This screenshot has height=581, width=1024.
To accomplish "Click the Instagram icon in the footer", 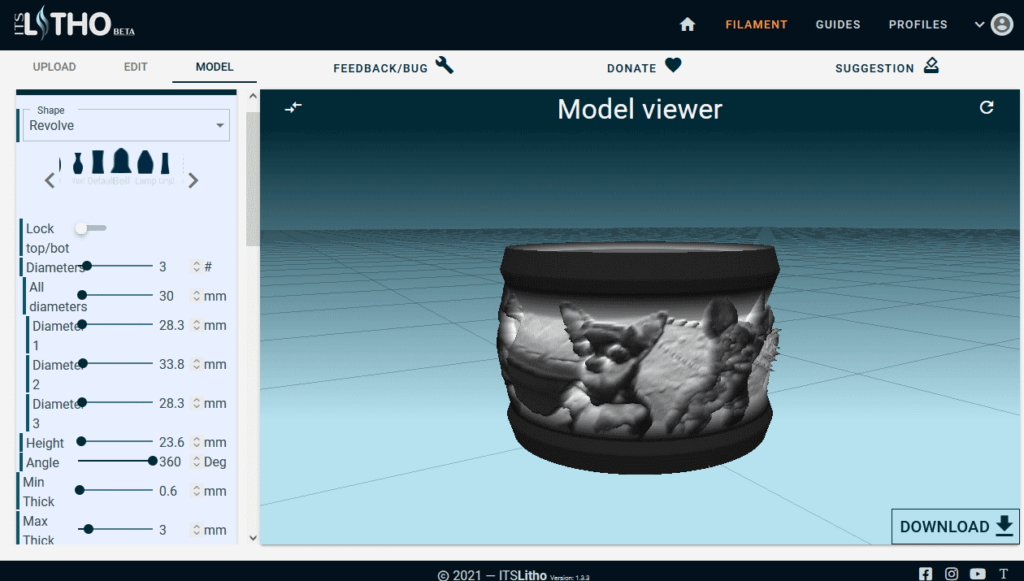I will [x=950, y=574].
